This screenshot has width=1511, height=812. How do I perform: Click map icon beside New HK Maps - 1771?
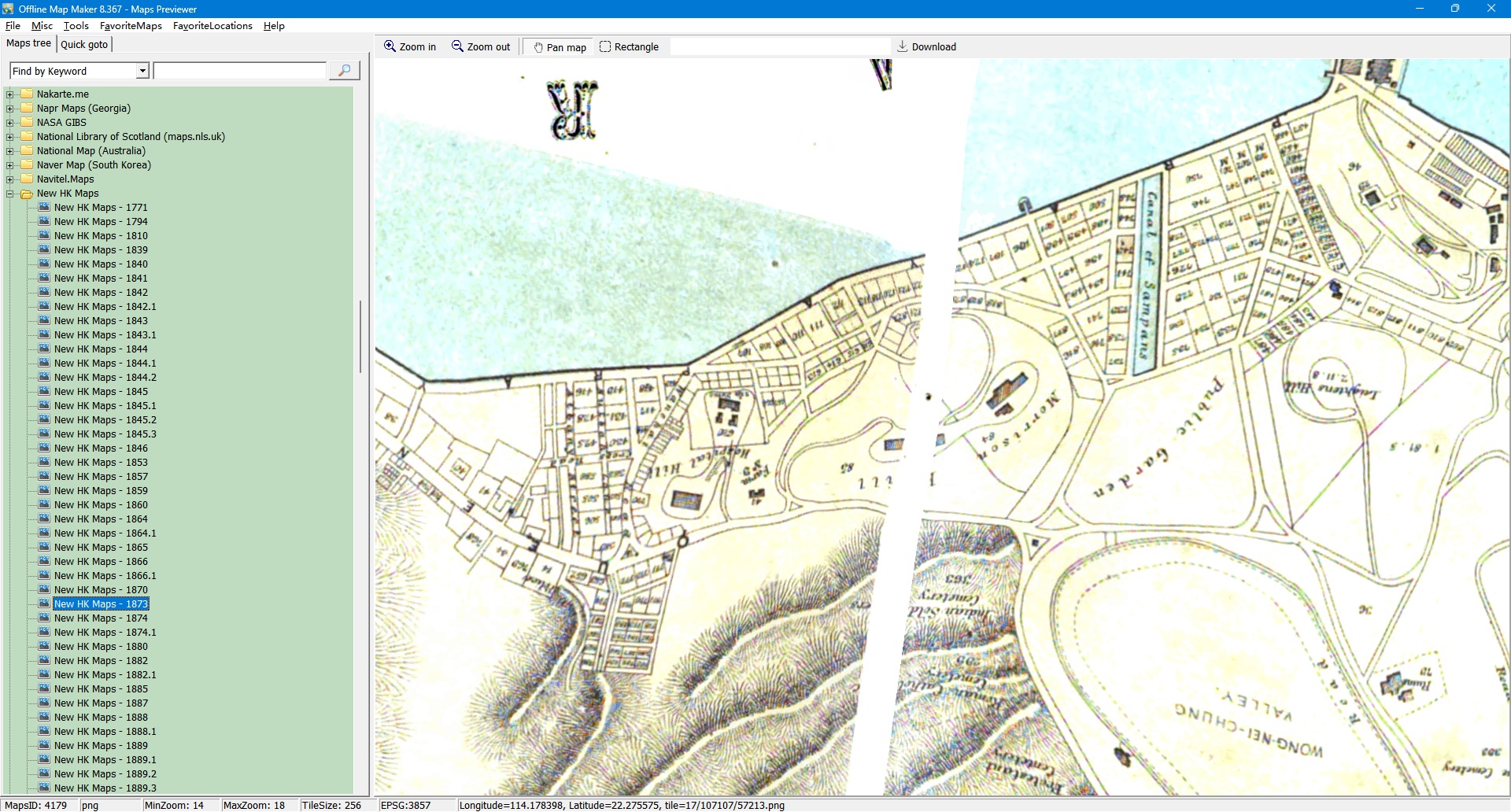click(44, 208)
